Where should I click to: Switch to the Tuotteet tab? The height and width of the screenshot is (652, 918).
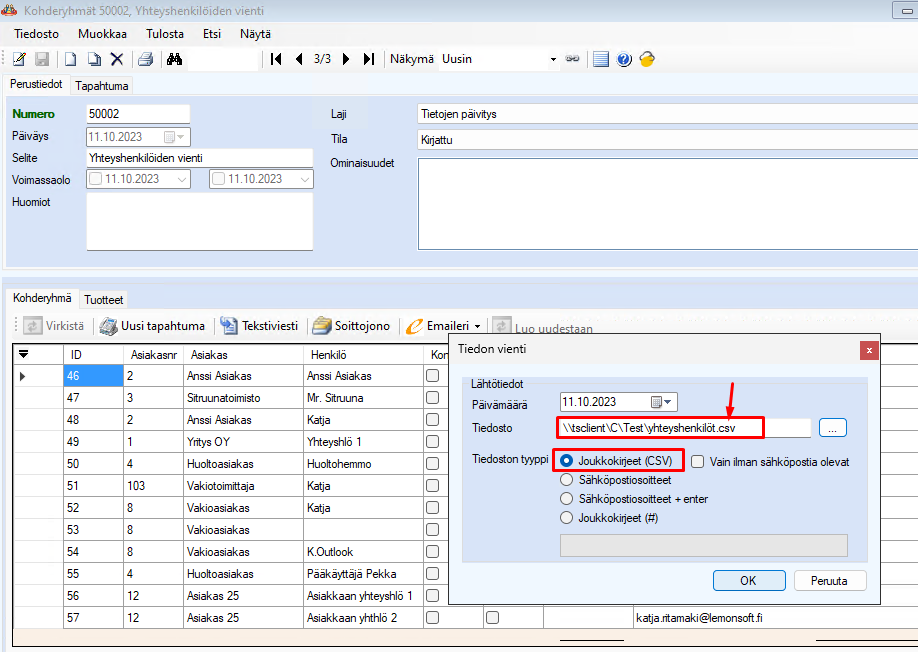pyautogui.click(x=104, y=299)
